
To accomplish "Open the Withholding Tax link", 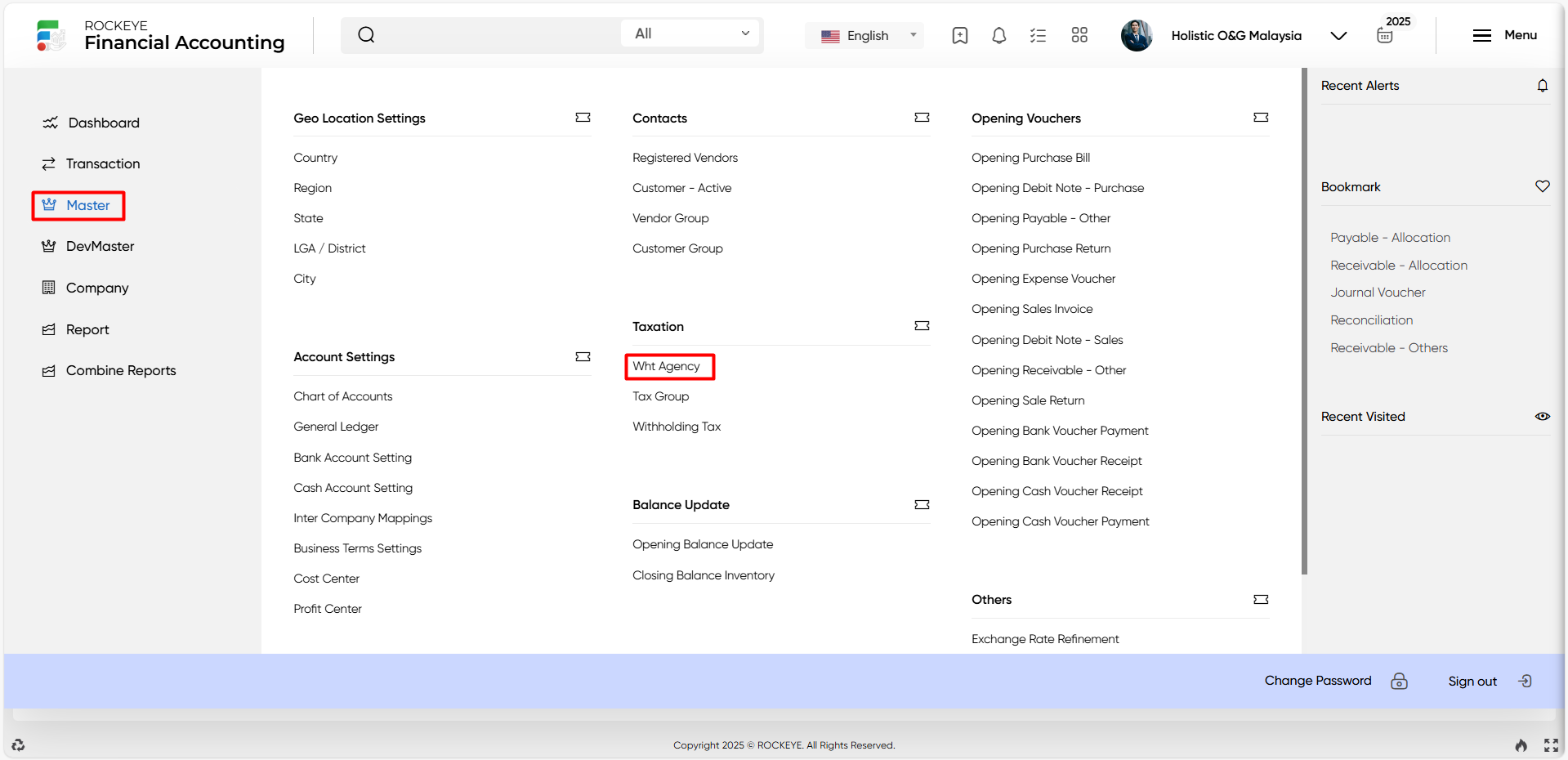I will pyautogui.click(x=677, y=427).
